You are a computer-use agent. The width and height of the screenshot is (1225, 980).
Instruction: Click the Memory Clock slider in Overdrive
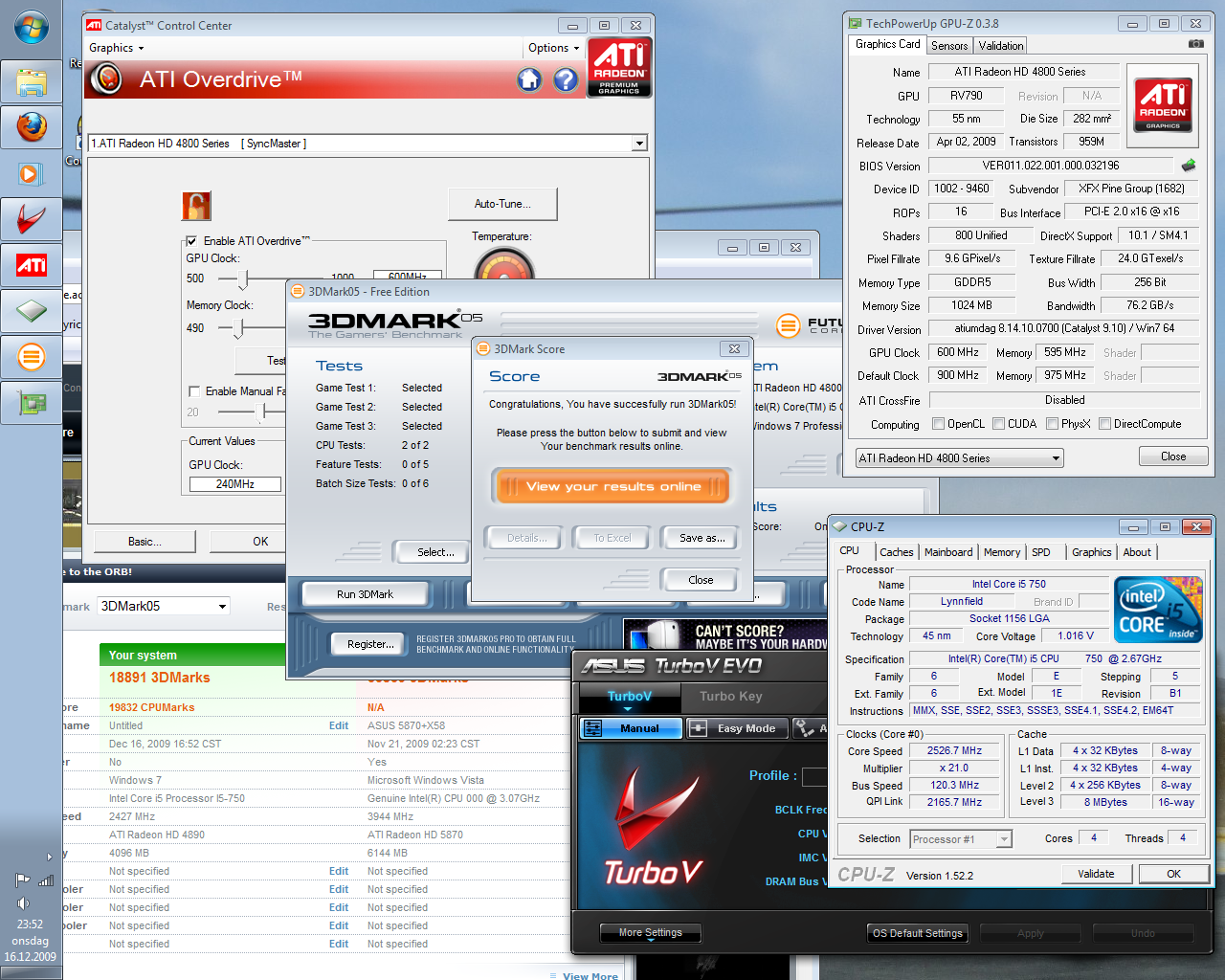pos(239,328)
